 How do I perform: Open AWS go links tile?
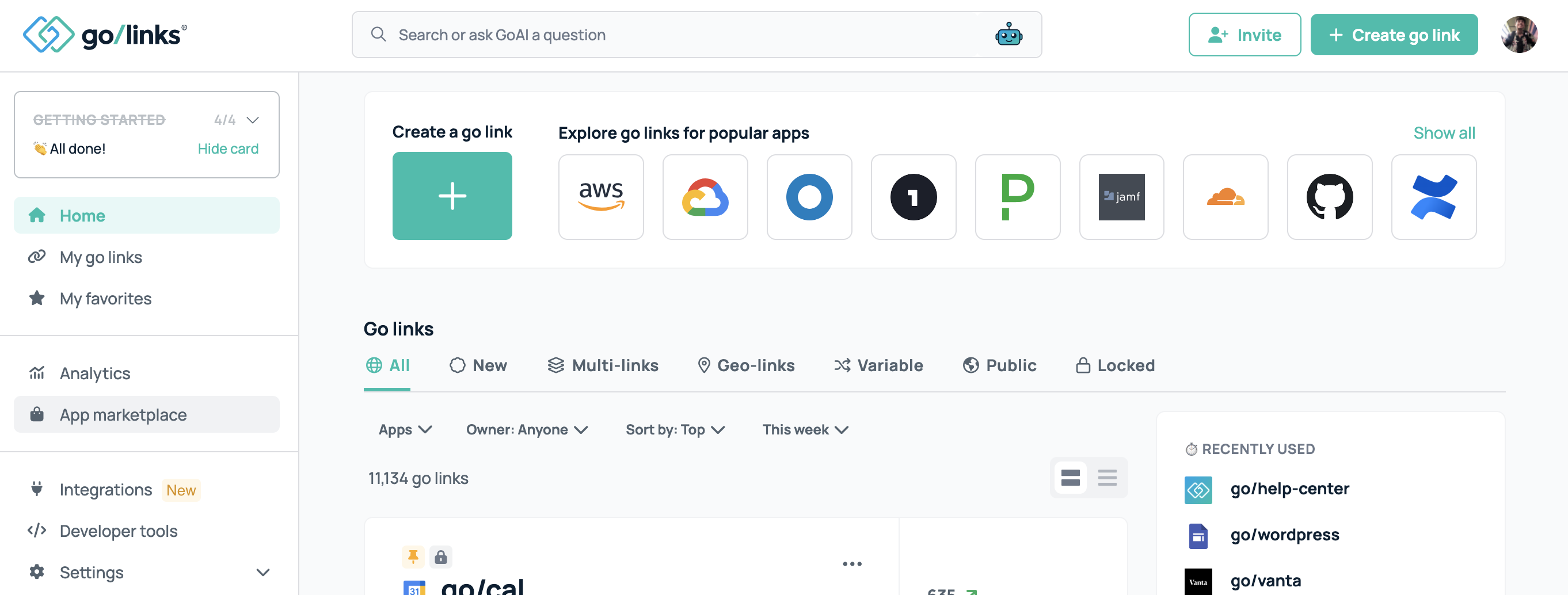pos(601,196)
